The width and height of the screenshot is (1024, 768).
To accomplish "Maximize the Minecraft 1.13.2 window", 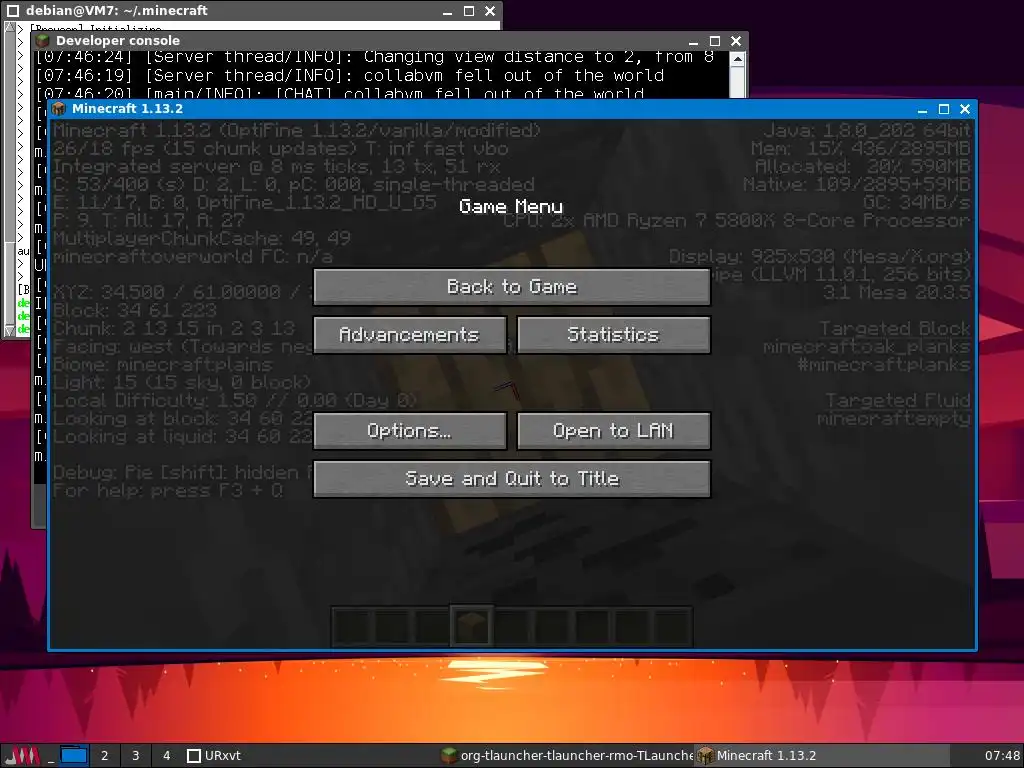I will point(944,109).
